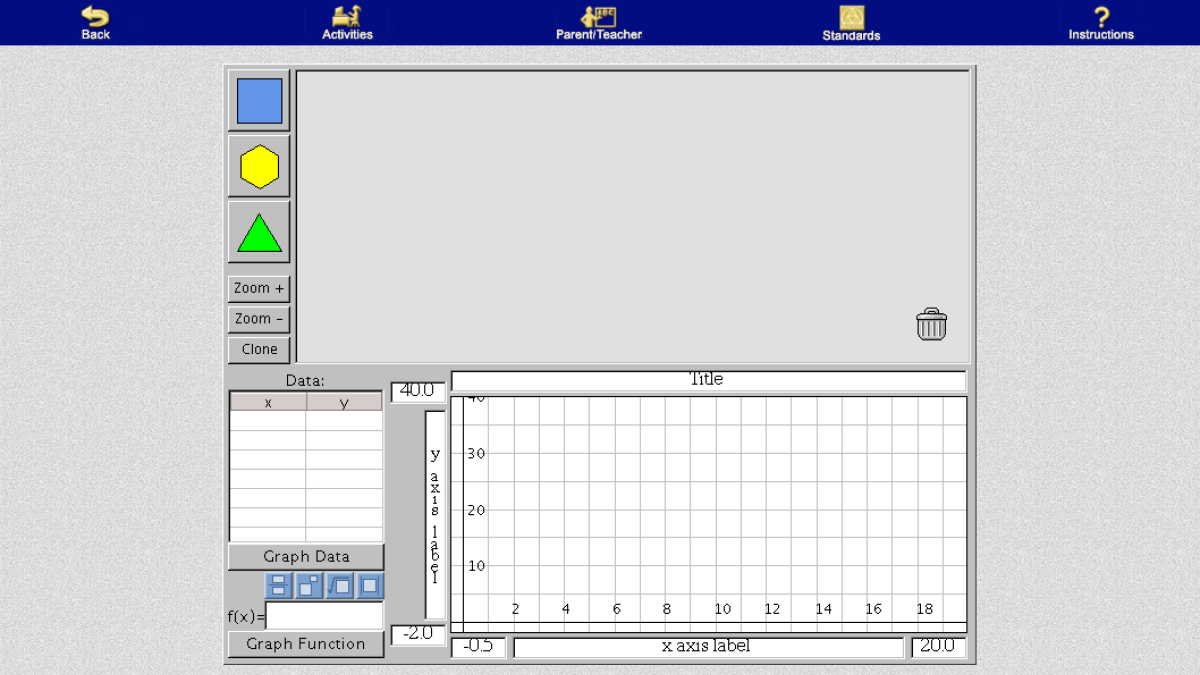Click Zoom + to zoom in
This screenshot has width=1200, height=675.
pyautogui.click(x=258, y=288)
